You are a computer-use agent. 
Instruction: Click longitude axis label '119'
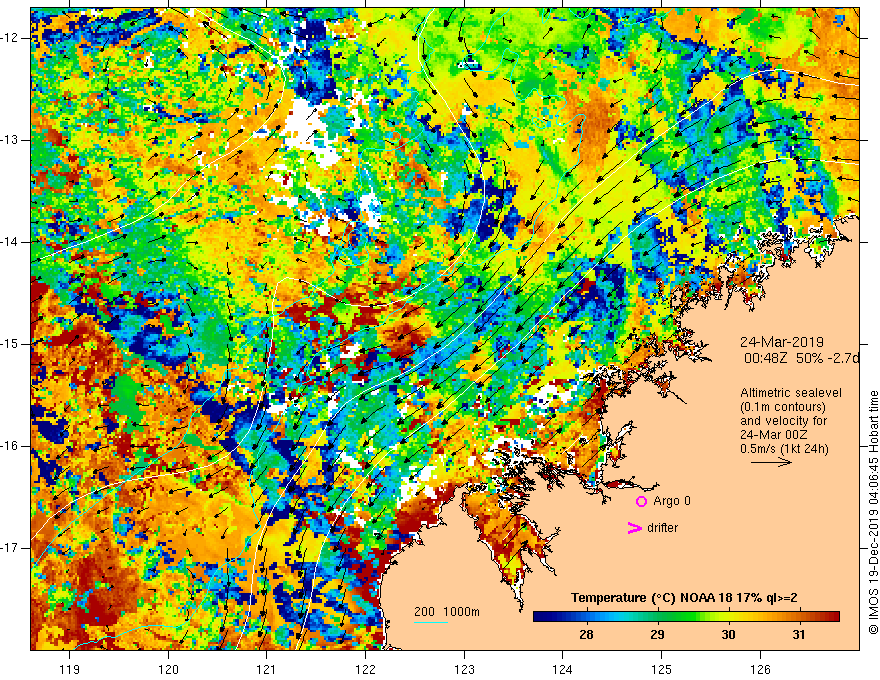click(x=70, y=669)
